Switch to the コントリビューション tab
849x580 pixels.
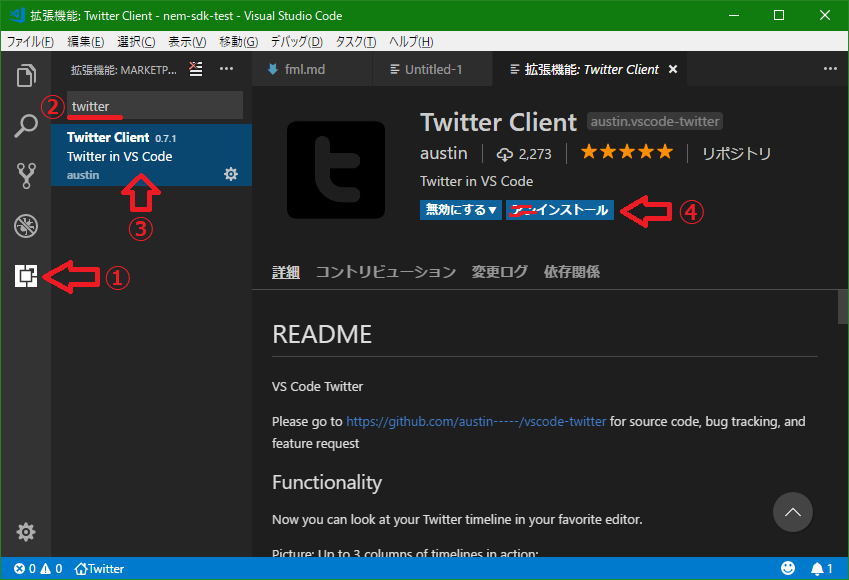(386, 272)
